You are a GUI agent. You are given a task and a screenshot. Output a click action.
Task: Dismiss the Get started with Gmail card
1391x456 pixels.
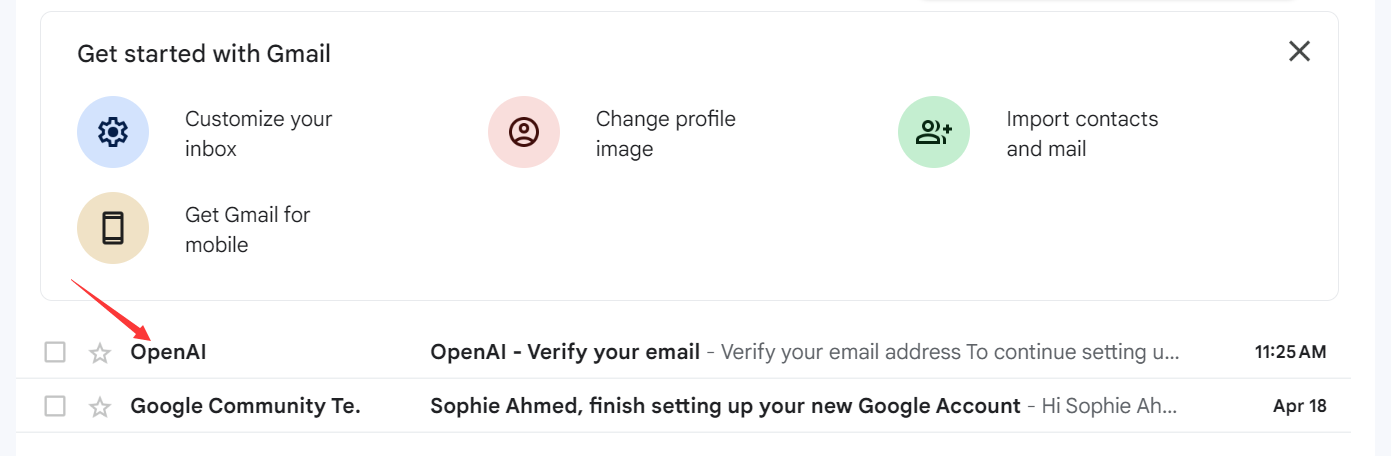(x=1299, y=51)
